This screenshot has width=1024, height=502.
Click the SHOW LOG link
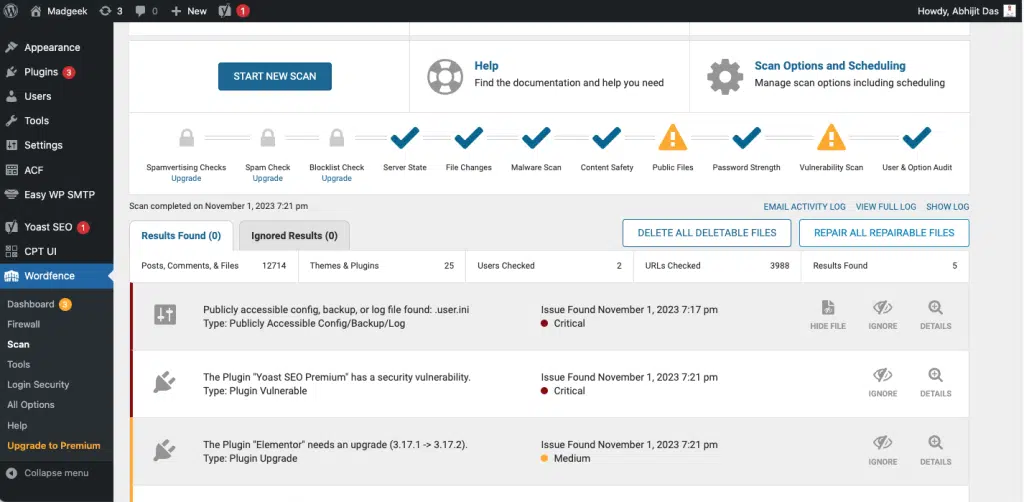(948, 207)
